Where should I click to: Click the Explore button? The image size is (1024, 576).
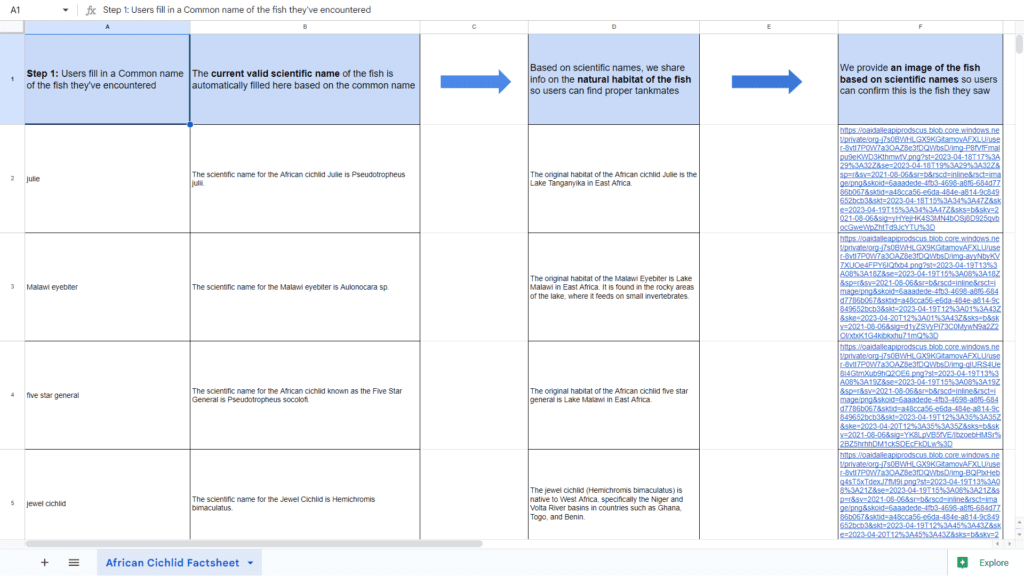pos(985,562)
